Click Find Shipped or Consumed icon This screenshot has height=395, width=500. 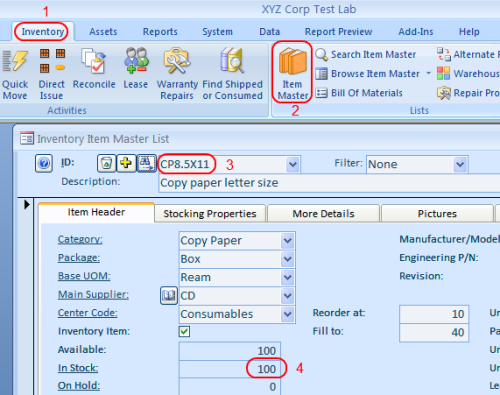232,61
